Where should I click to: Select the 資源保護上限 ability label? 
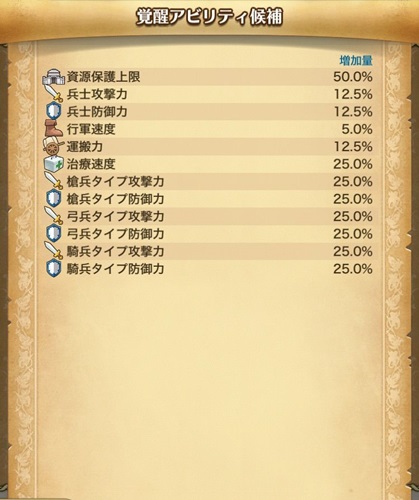point(103,77)
